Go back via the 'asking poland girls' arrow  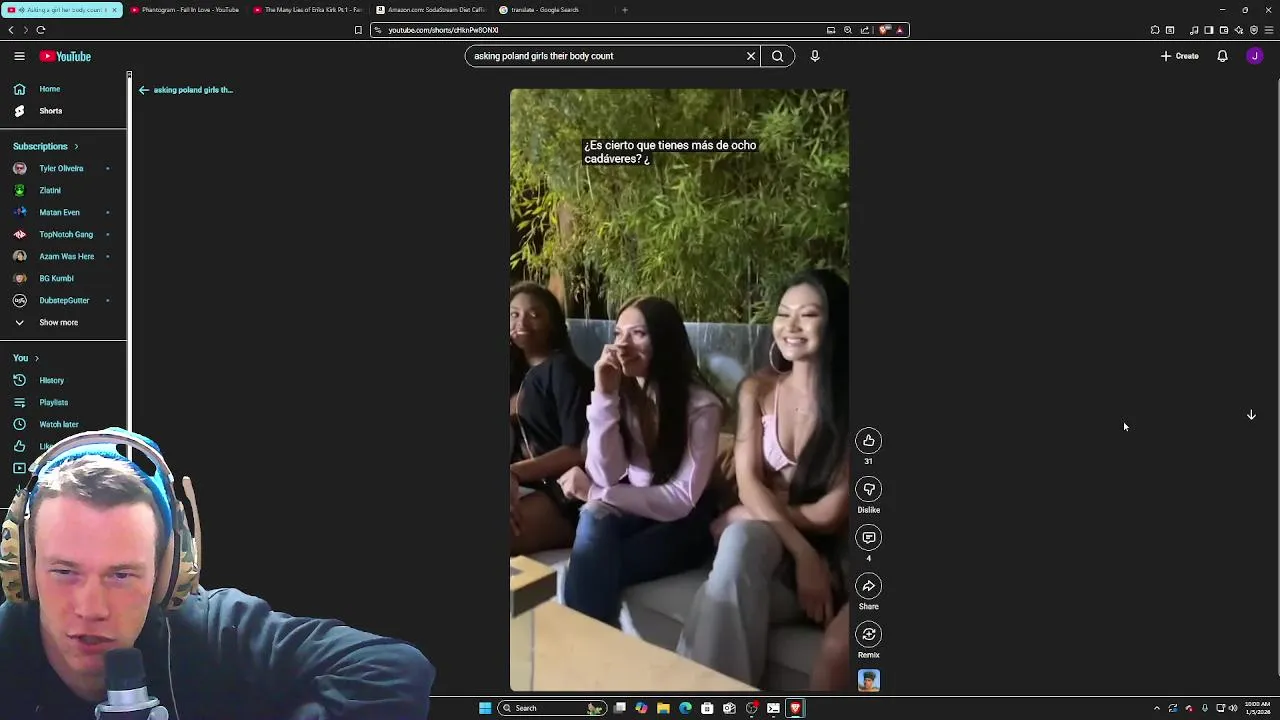pos(144,90)
